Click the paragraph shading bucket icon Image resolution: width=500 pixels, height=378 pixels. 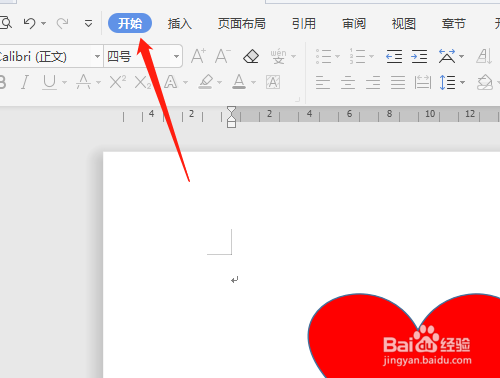coord(485,82)
